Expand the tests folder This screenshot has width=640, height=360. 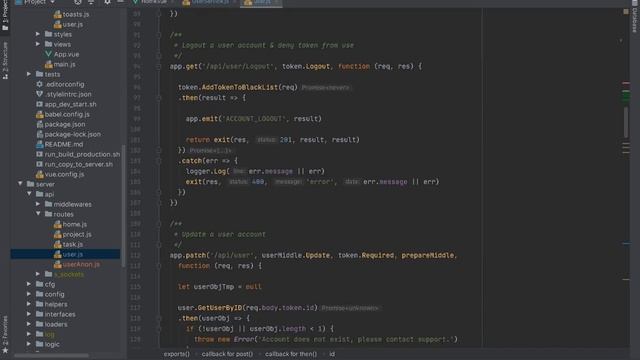click(29, 74)
